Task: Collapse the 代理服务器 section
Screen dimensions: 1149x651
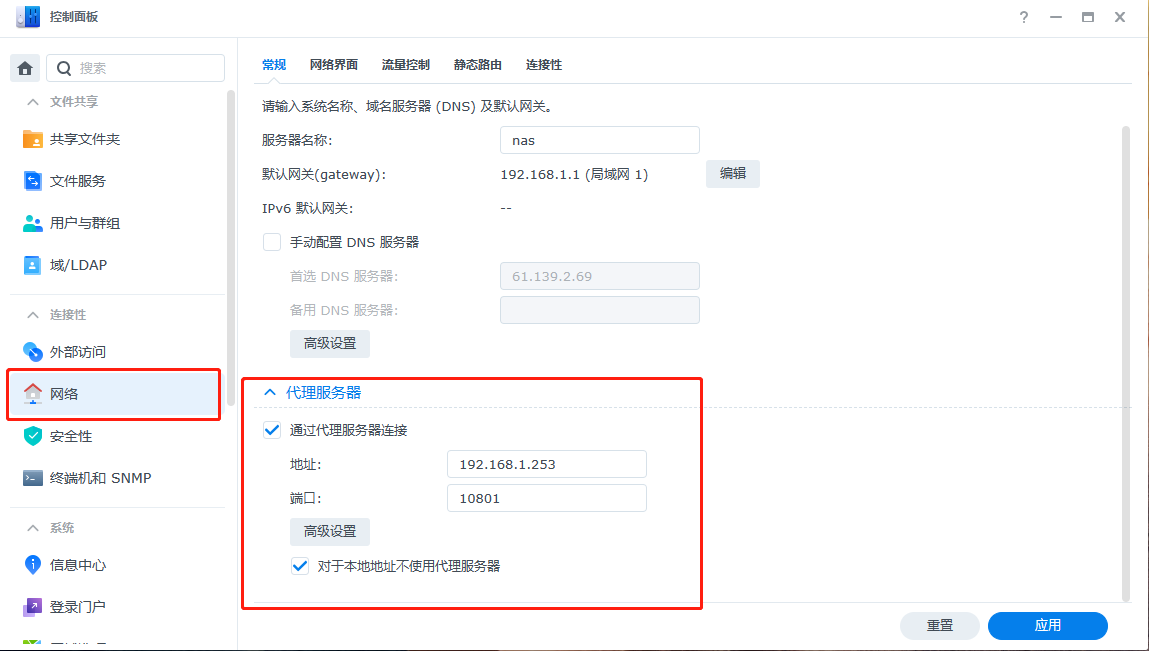Action: pyautogui.click(x=270, y=393)
